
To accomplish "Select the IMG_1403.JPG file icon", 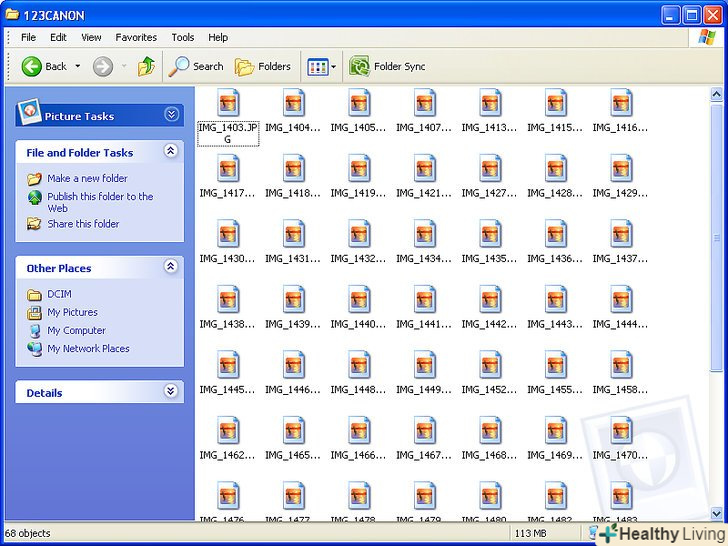I will (228, 102).
